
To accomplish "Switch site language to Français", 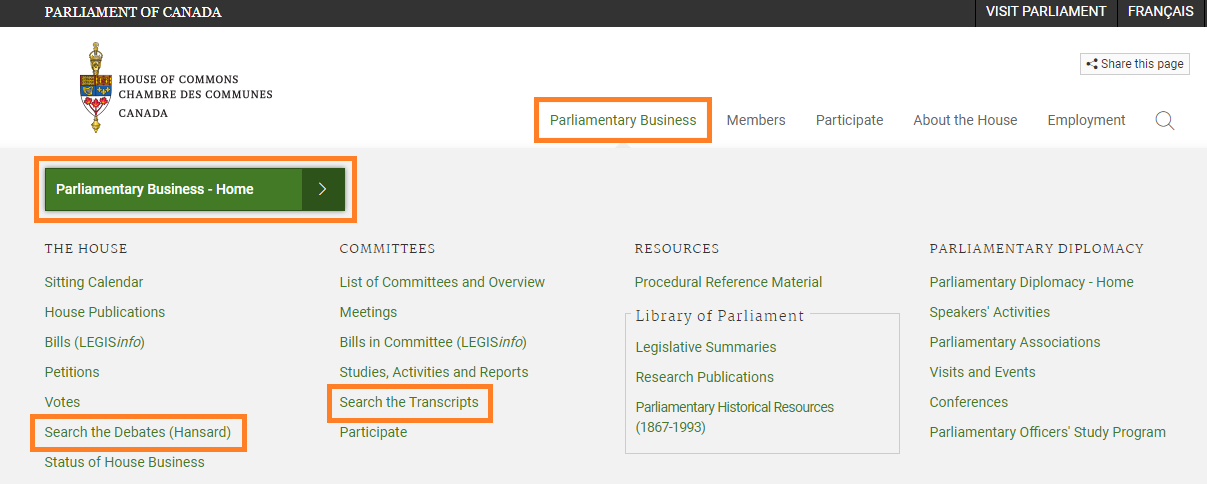I will [1161, 12].
